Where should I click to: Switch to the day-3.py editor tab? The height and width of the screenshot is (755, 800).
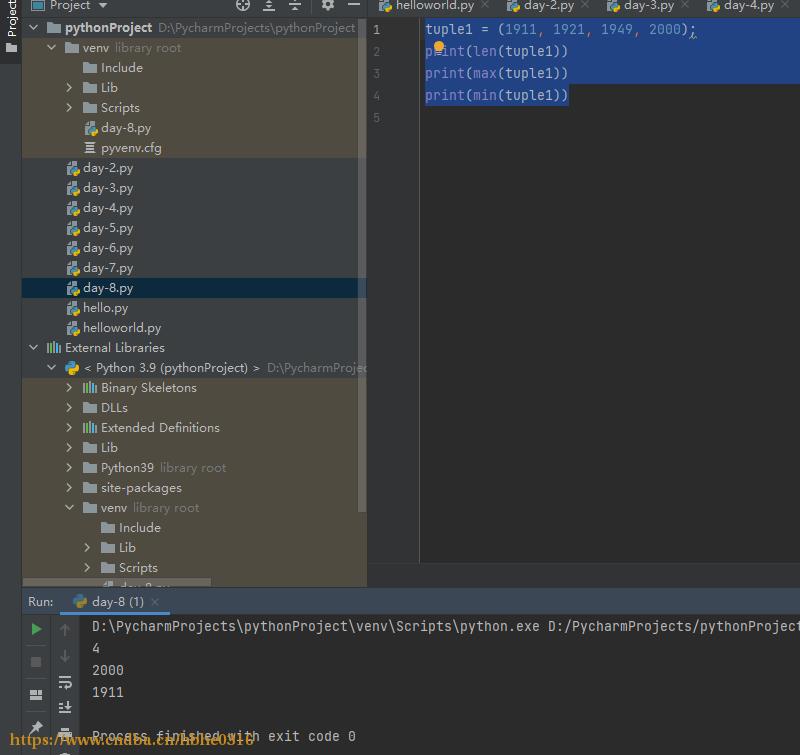point(648,6)
